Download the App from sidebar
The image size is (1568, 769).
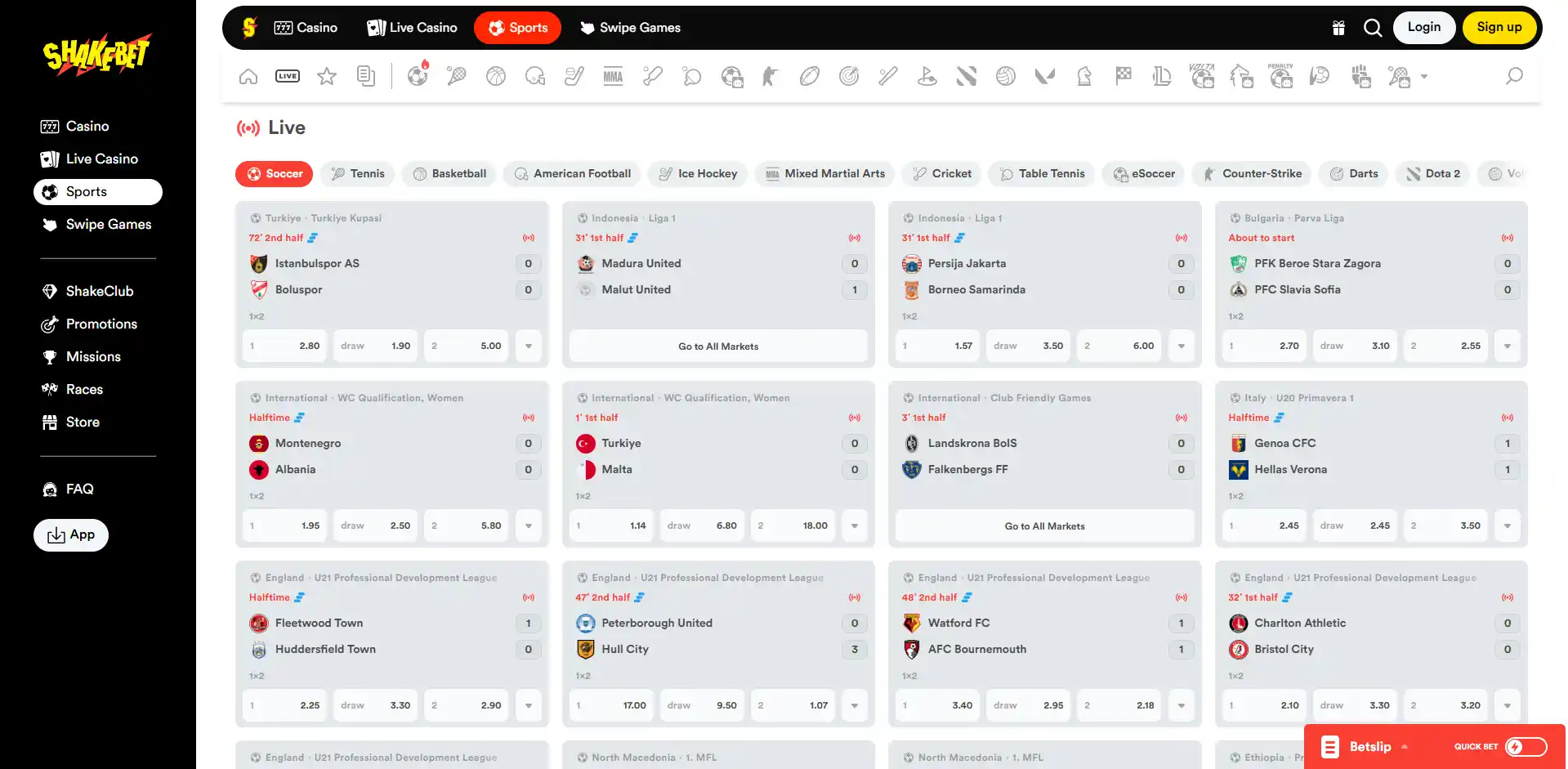(x=71, y=535)
